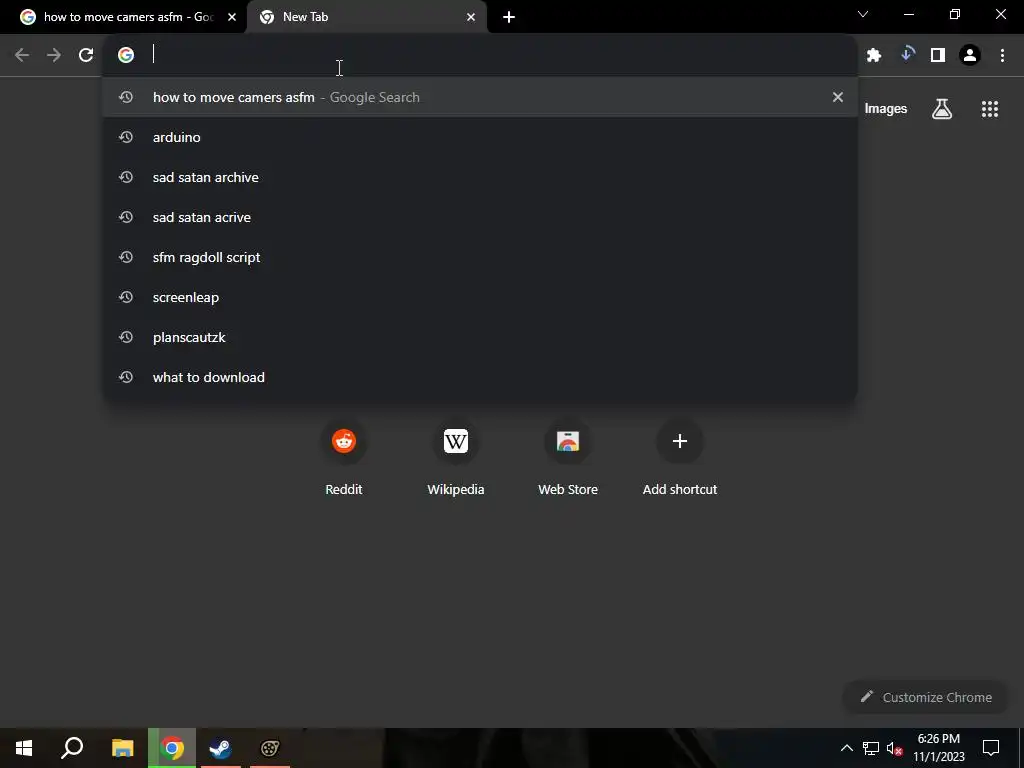Viewport: 1024px width, 768px height.
Task: Open the Google apps grid
Action: (x=990, y=109)
